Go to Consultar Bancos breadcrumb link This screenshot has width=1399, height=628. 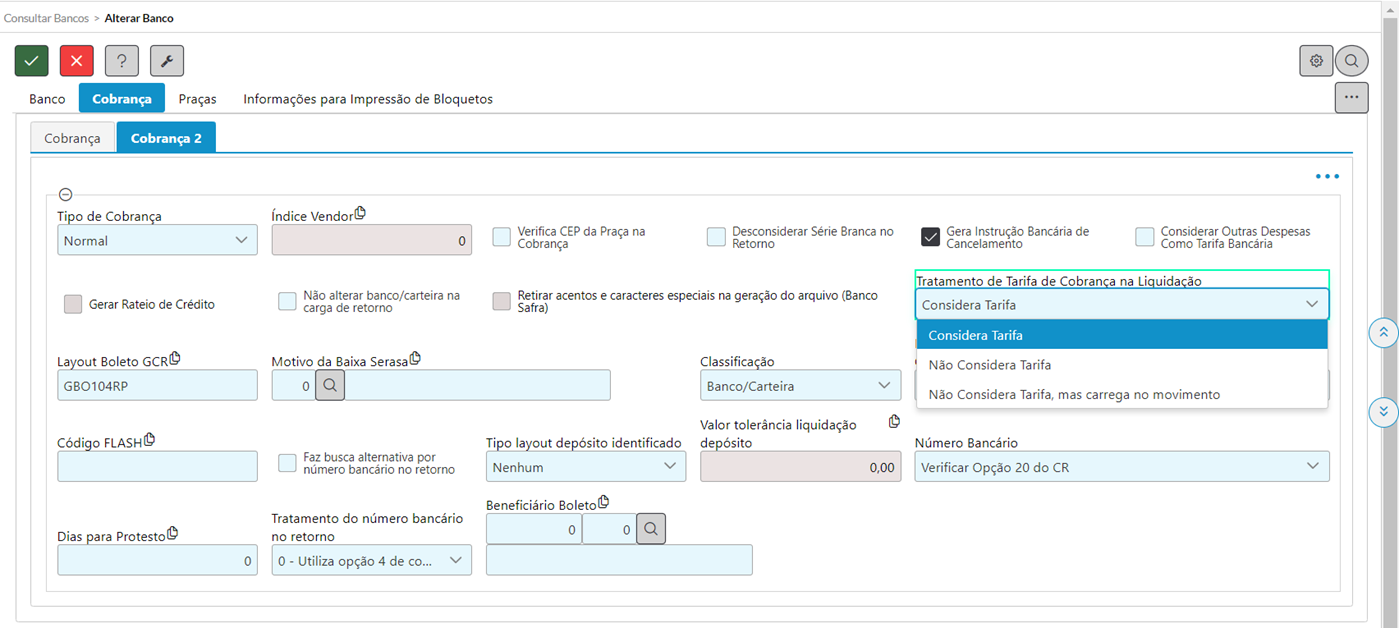(44, 18)
